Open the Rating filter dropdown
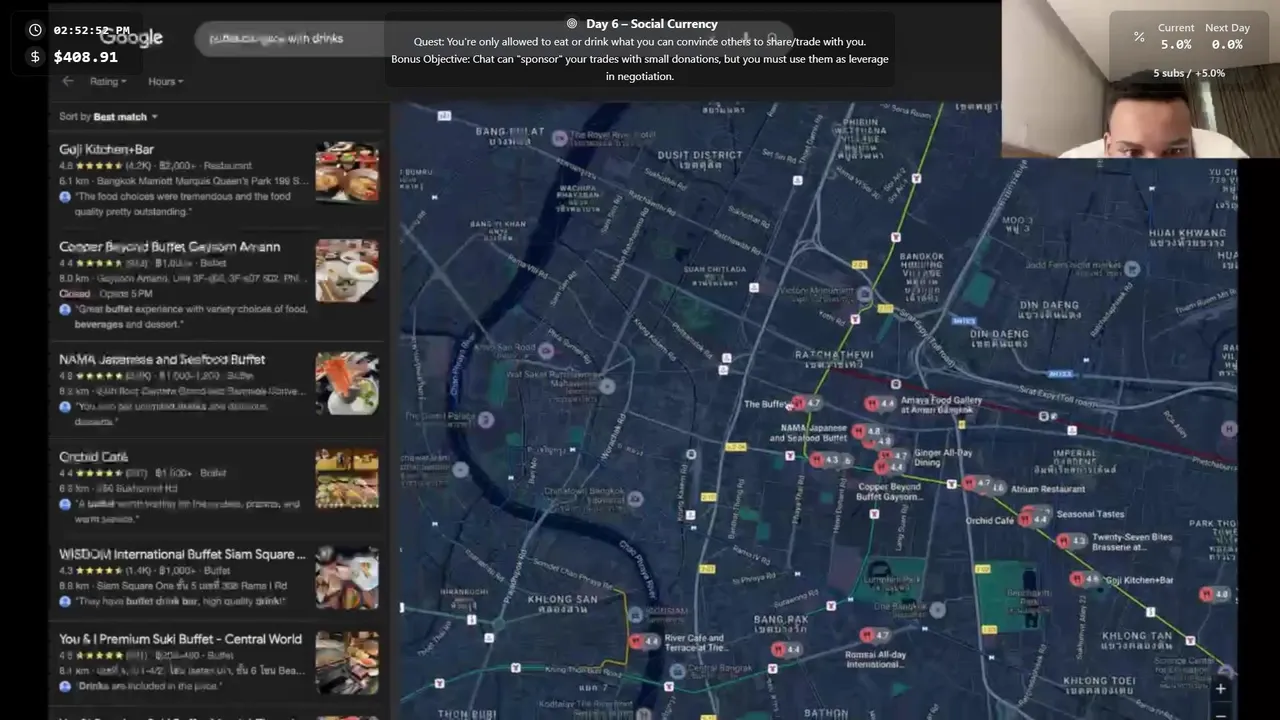Screen dimensions: 1280x720 click(x=108, y=82)
